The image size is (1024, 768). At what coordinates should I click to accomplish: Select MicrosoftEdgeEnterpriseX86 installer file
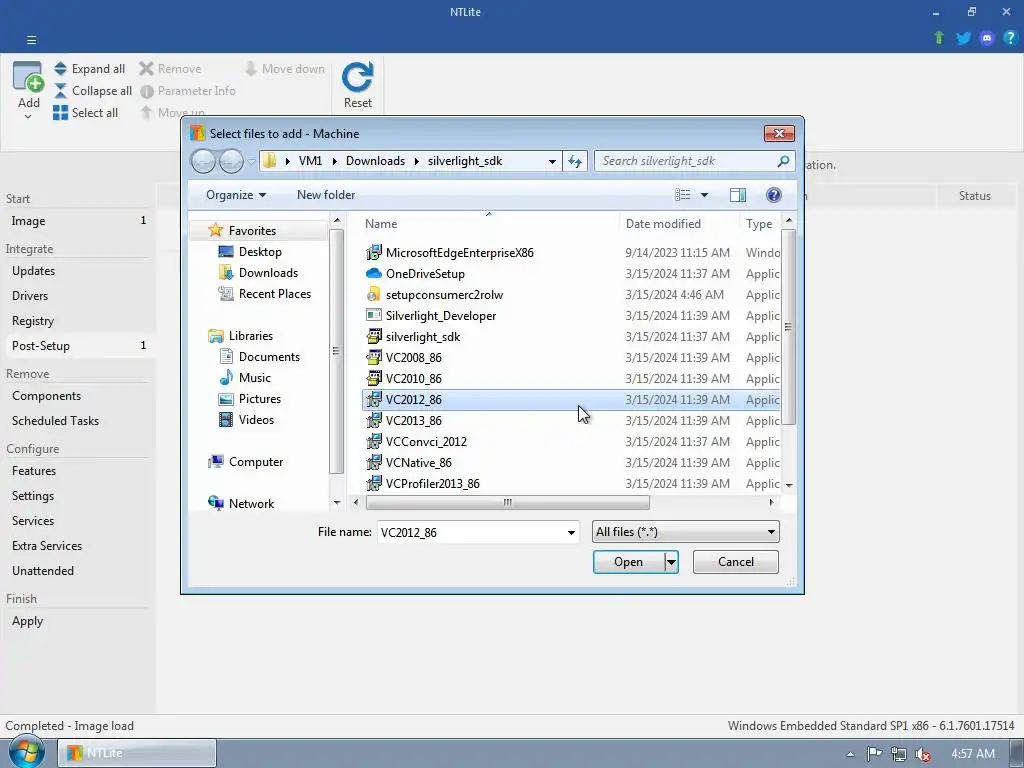click(x=571, y=253)
